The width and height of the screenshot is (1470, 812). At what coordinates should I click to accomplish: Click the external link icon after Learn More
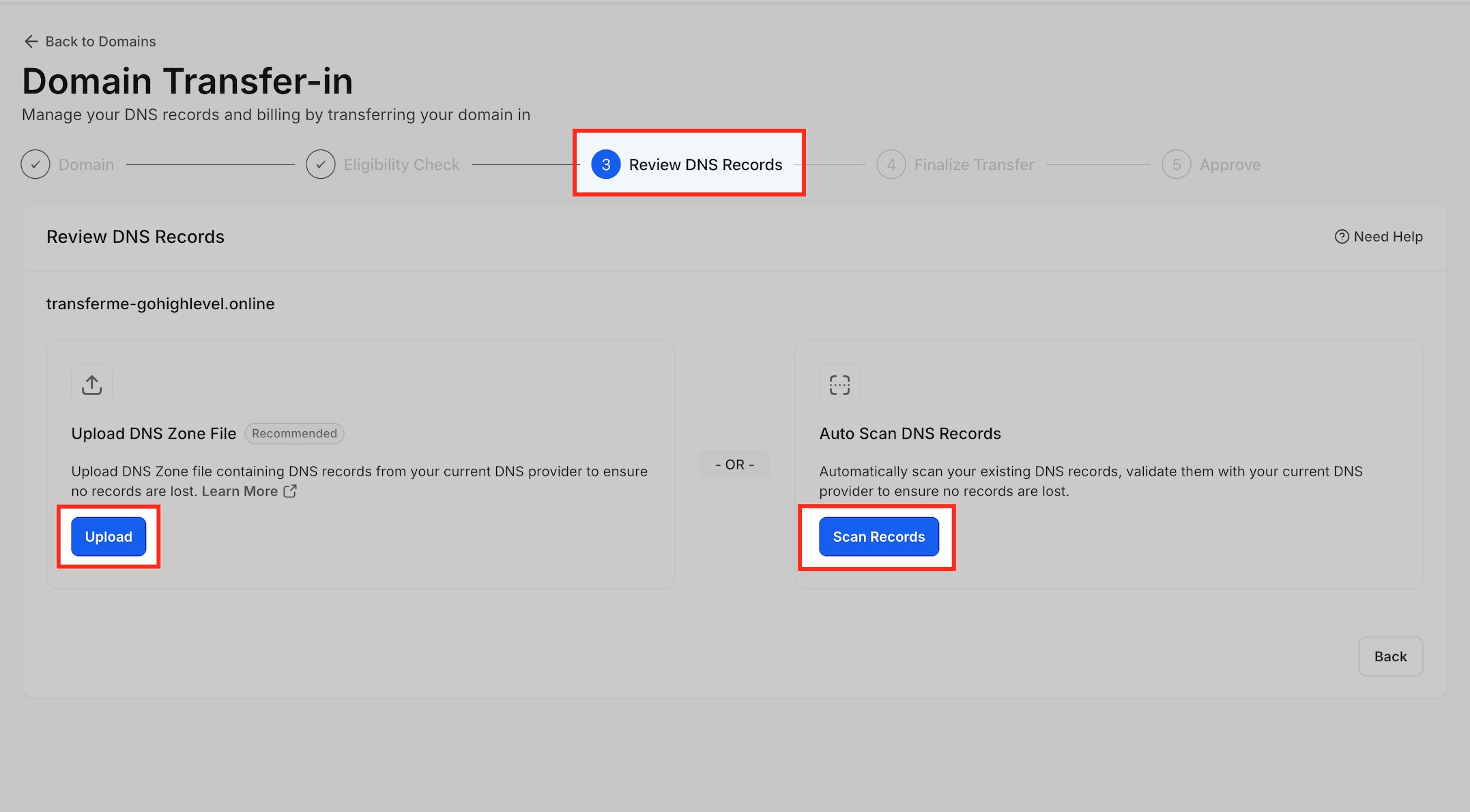[x=290, y=491]
